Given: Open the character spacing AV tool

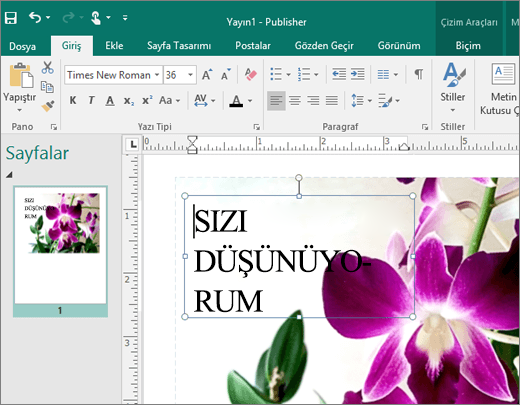Looking at the screenshot, I should [201, 100].
